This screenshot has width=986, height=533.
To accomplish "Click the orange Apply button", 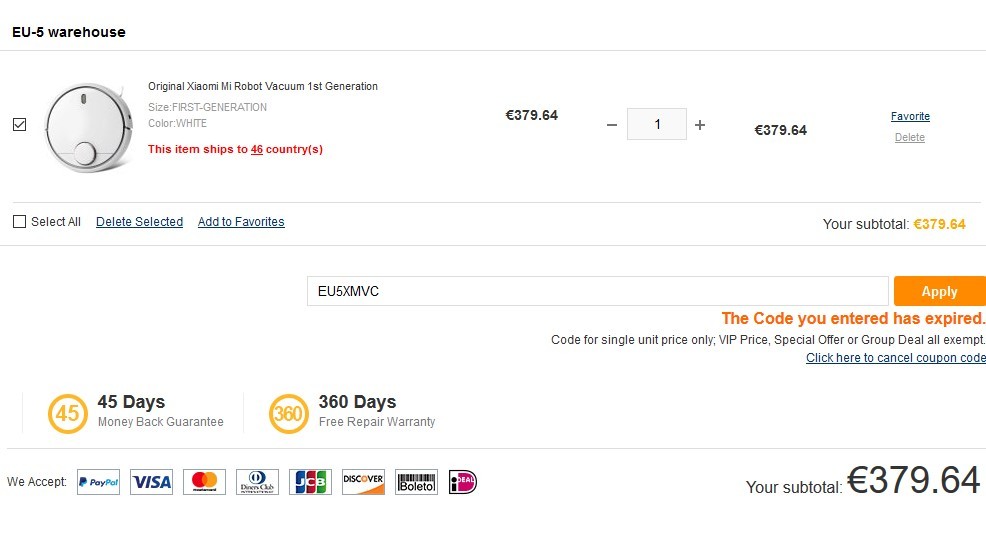I will click(x=939, y=291).
